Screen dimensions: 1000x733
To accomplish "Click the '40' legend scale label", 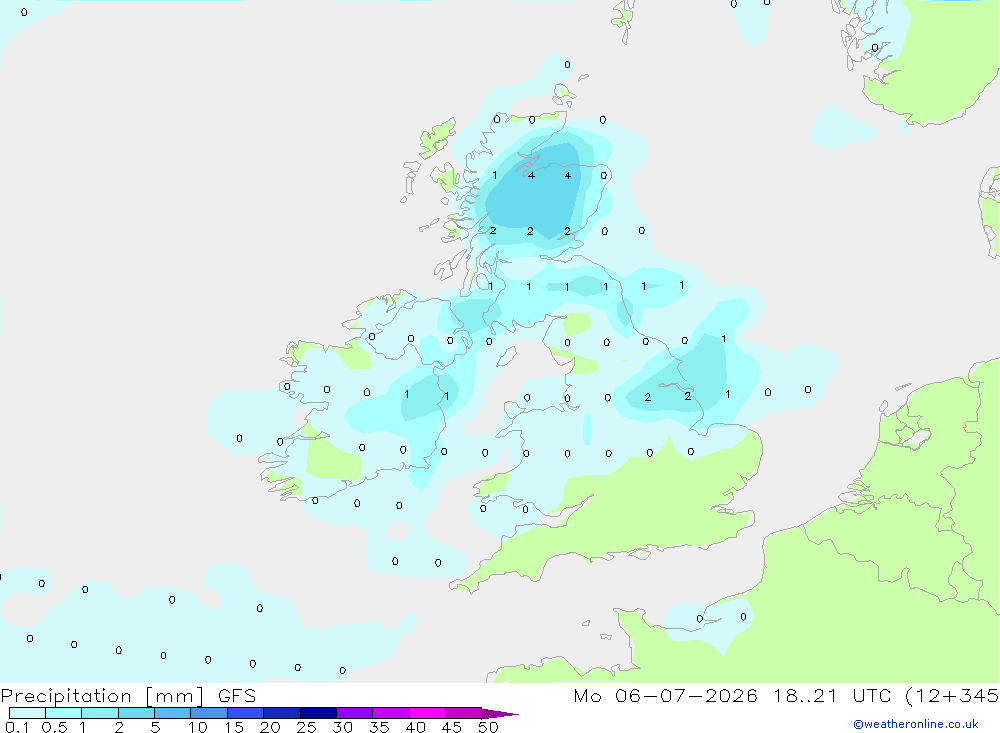I will [x=416, y=727].
